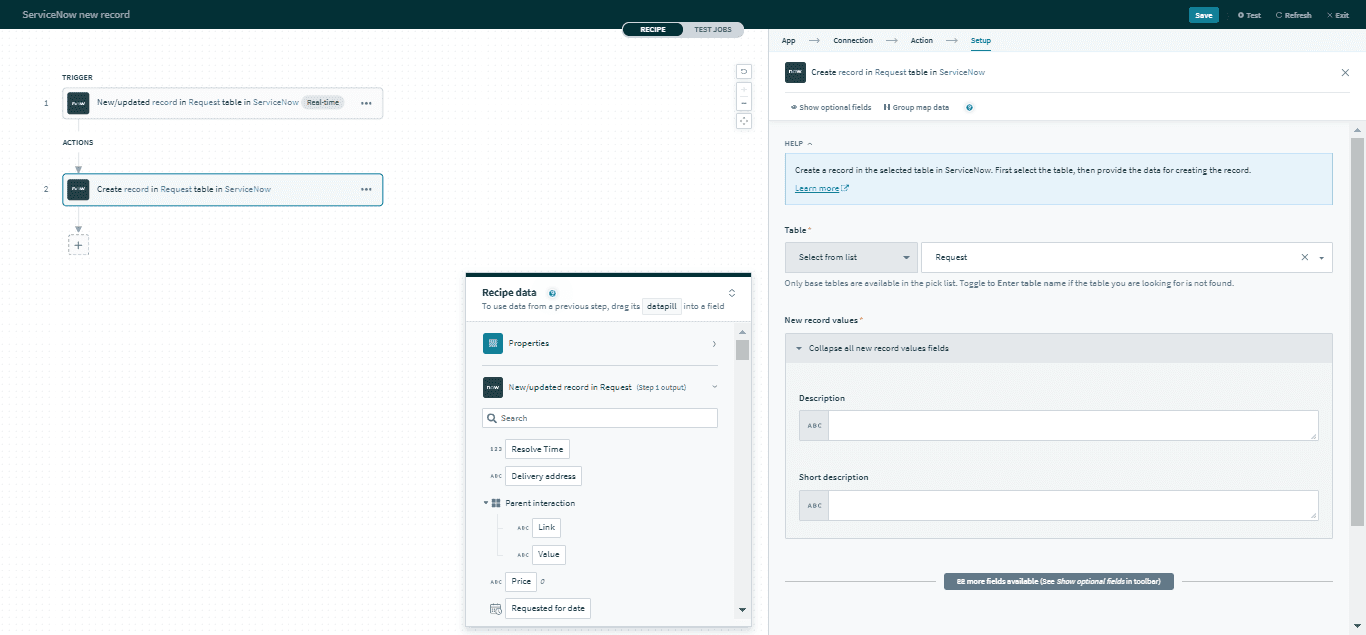This screenshot has height=635, width=1366.
Task: Click the undo icon on the canvas
Action: pos(743,71)
